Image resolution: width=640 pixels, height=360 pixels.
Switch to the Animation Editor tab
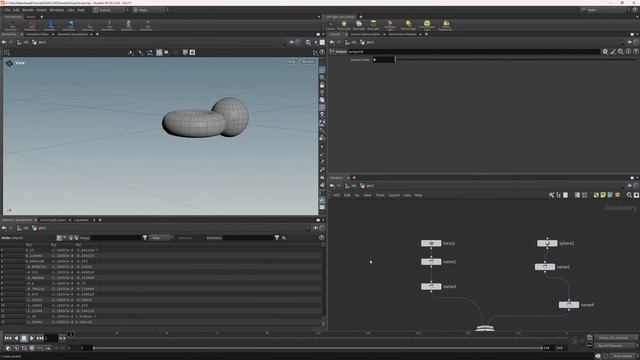(38, 34)
